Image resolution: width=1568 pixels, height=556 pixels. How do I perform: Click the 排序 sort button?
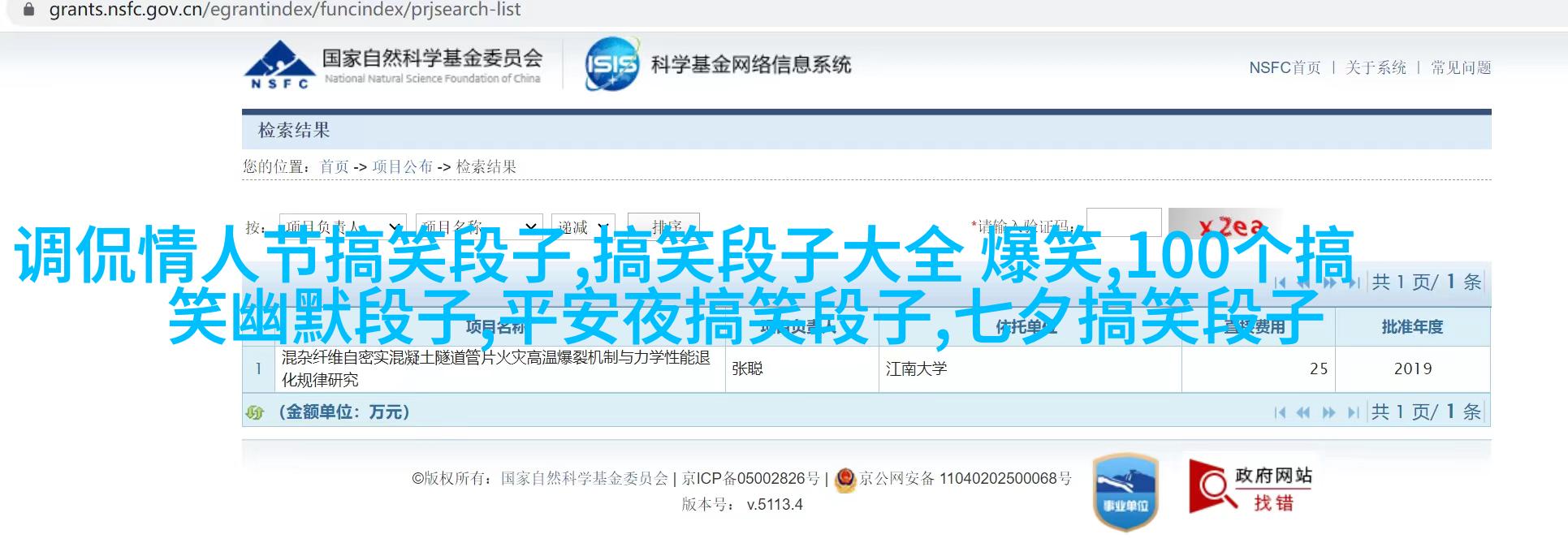coord(663,227)
